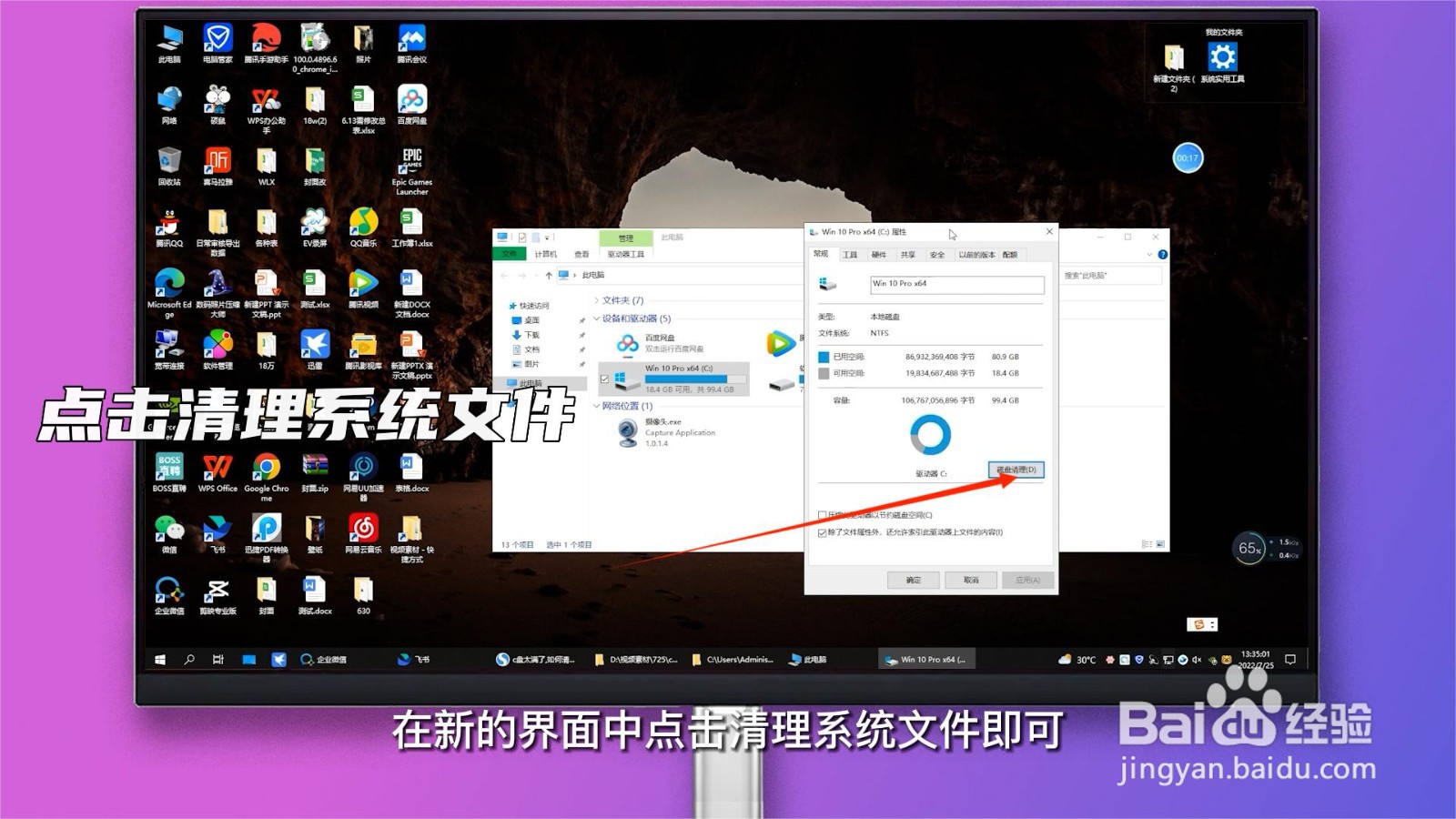Image resolution: width=1456 pixels, height=819 pixels.
Task: Collapse the 网络位置 (1) group
Action: click(597, 406)
